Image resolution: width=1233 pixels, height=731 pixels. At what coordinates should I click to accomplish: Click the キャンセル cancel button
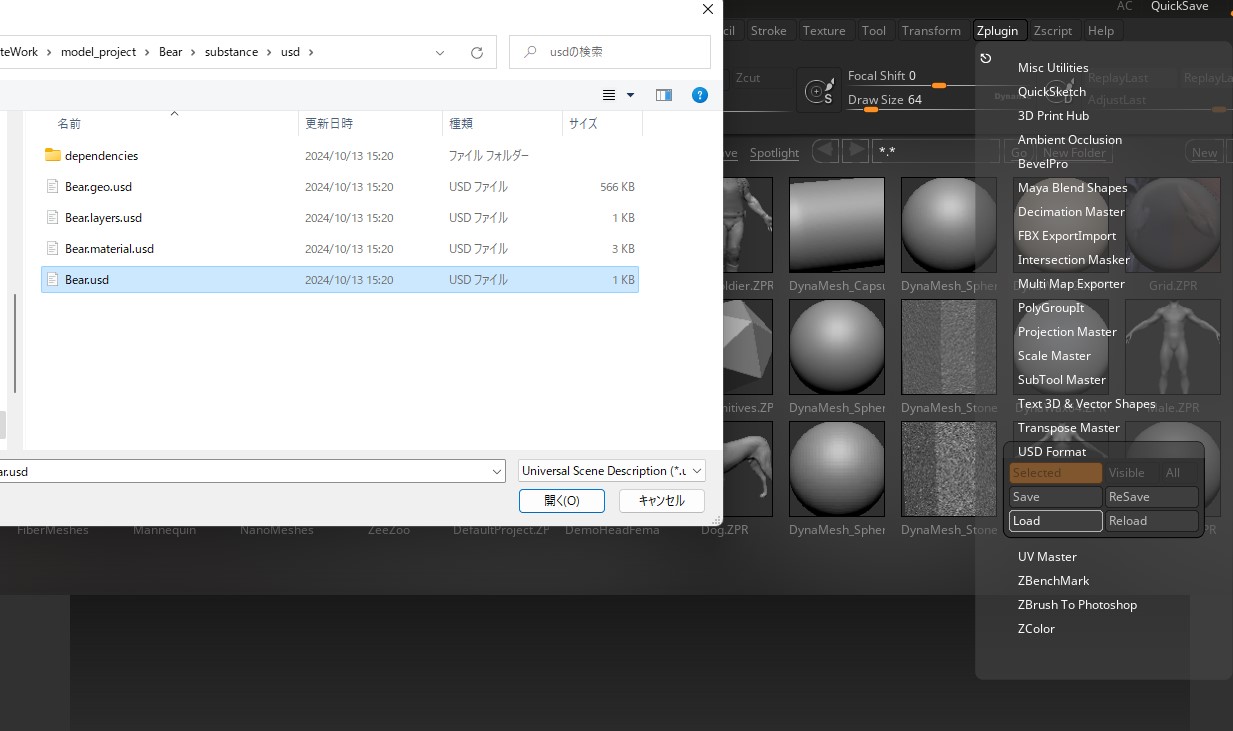pos(661,501)
